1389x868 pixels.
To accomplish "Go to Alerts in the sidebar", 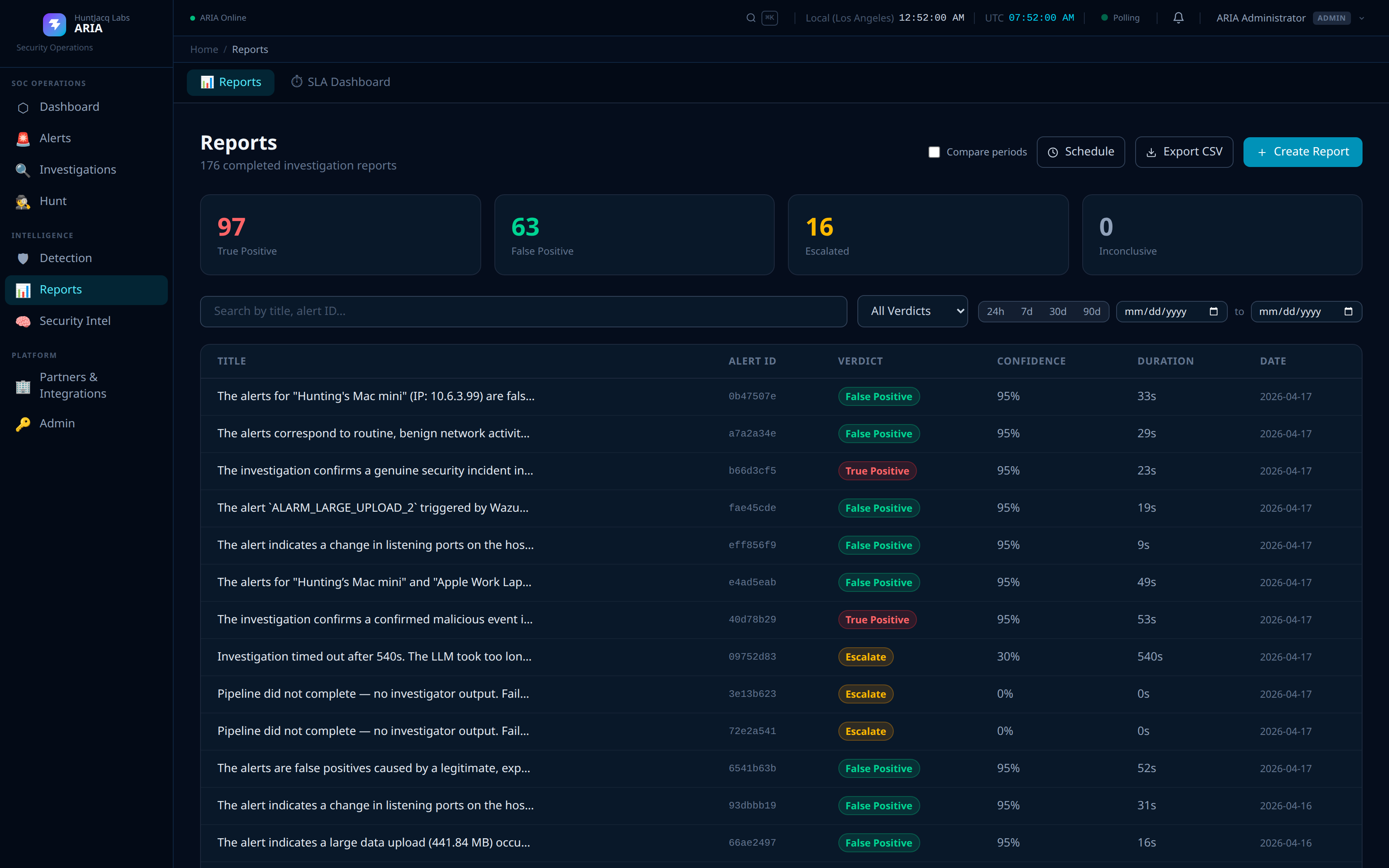I will pos(86,138).
